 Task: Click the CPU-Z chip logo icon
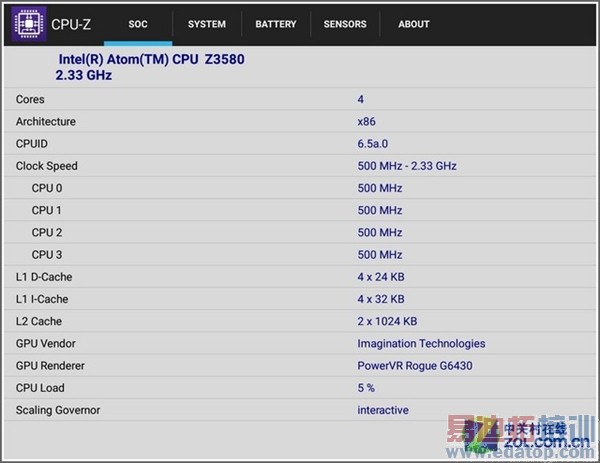pyautogui.click(x=29, y=24)
